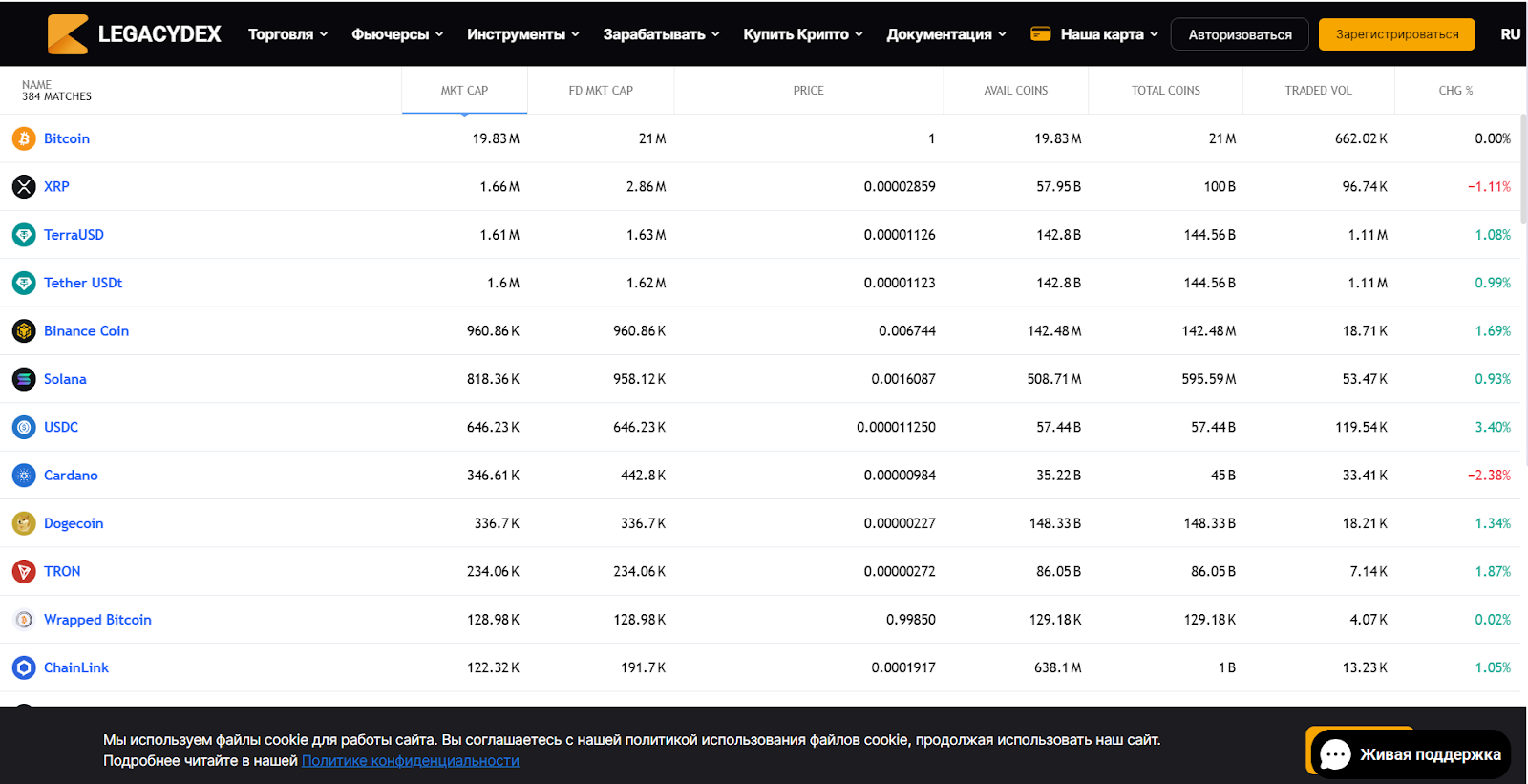This screenshot has width=1528, height=784.
Task: Select the Binance Coin icon
Action: 24,331
